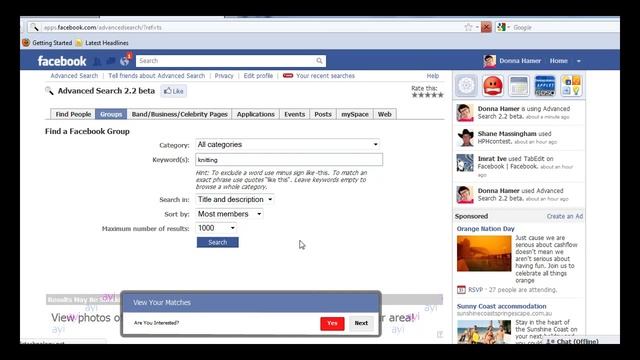Click magnifier icon beside Advanced Search title
This screenshot has width=640, height=360.
pos(49,91)
